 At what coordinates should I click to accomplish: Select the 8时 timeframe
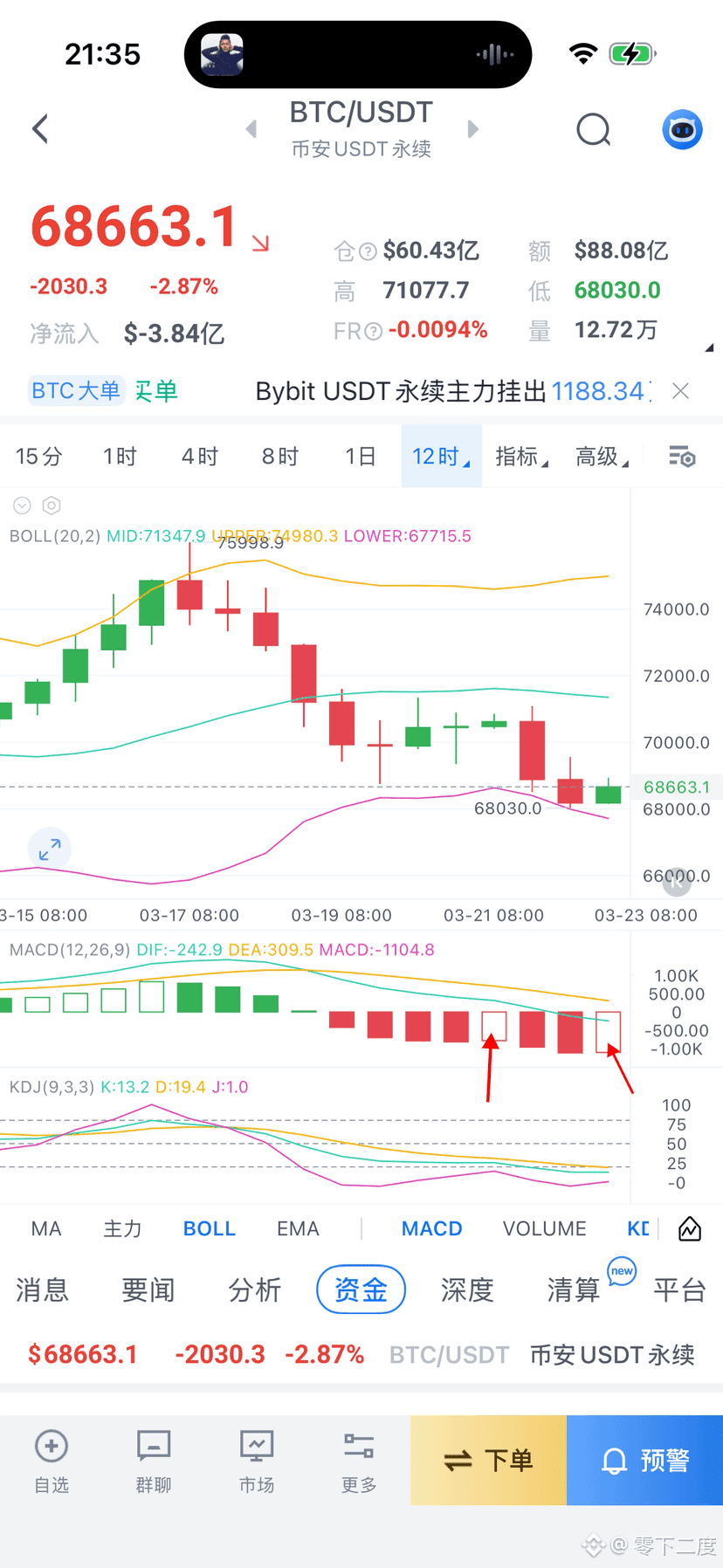click(280, 457)
